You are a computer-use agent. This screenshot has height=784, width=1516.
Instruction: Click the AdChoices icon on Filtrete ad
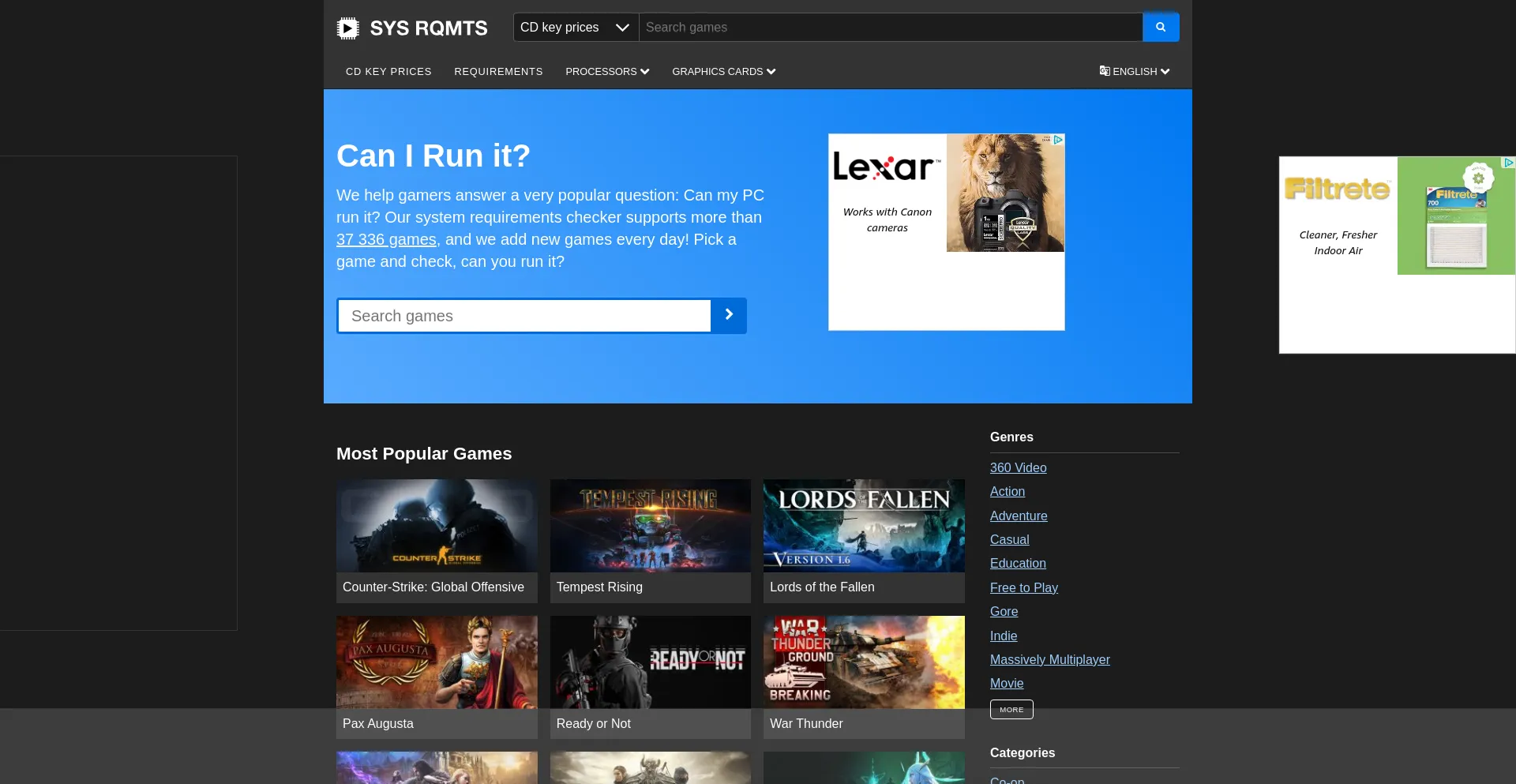point(1508,163)
